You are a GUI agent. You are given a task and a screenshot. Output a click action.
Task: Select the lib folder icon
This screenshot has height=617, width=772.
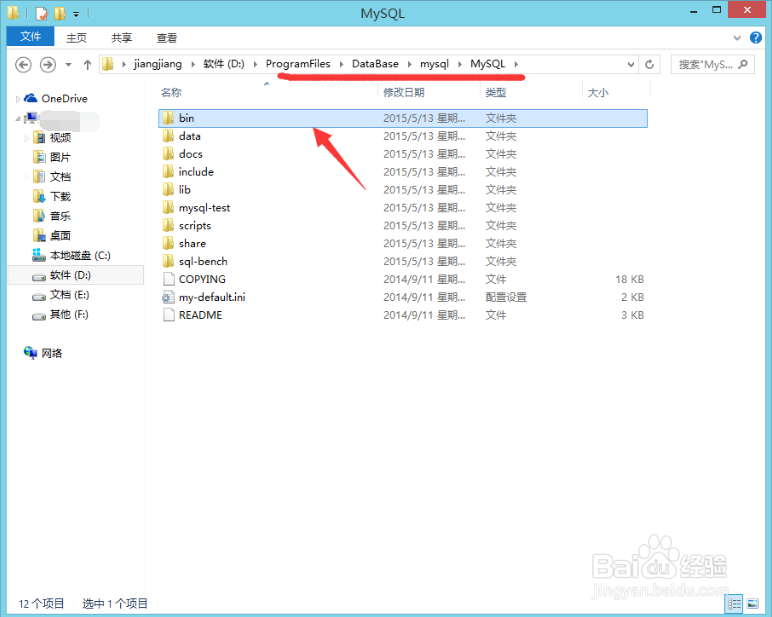[x=168, y=189]
